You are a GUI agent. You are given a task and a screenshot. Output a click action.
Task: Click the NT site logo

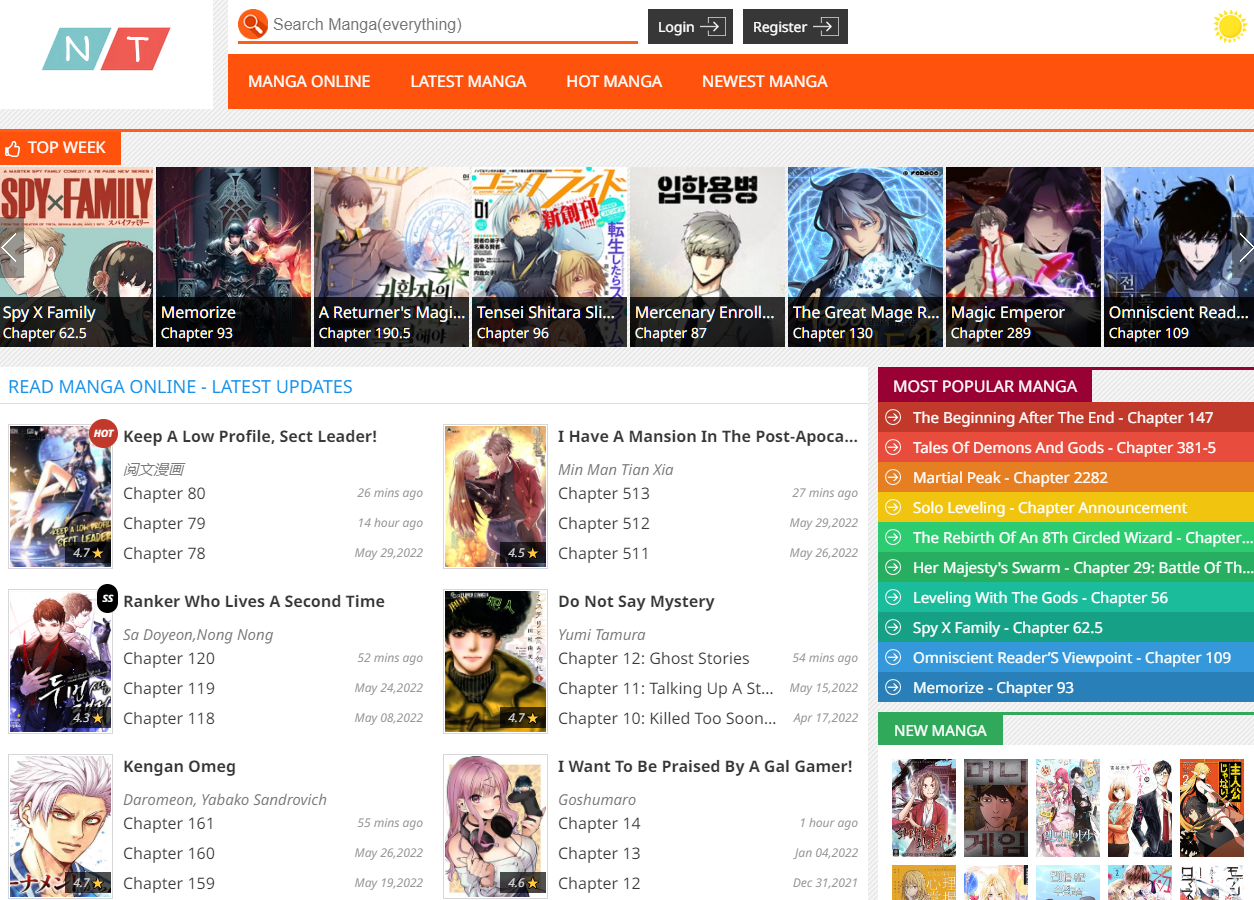point(106,49)
